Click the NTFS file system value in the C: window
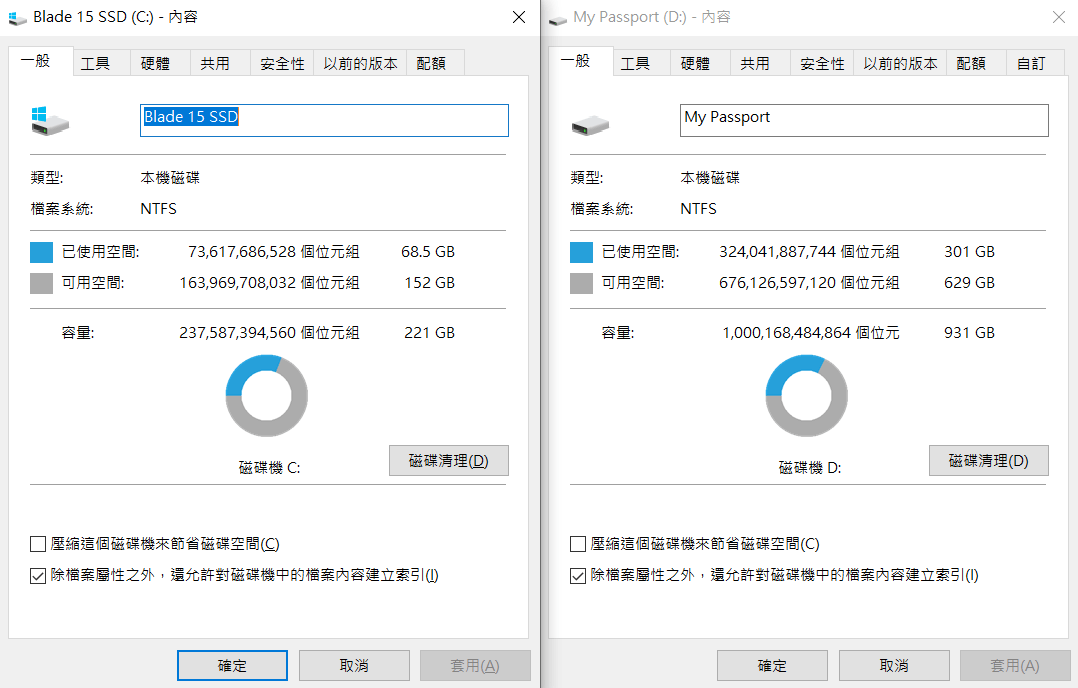 tap(158, 209)
